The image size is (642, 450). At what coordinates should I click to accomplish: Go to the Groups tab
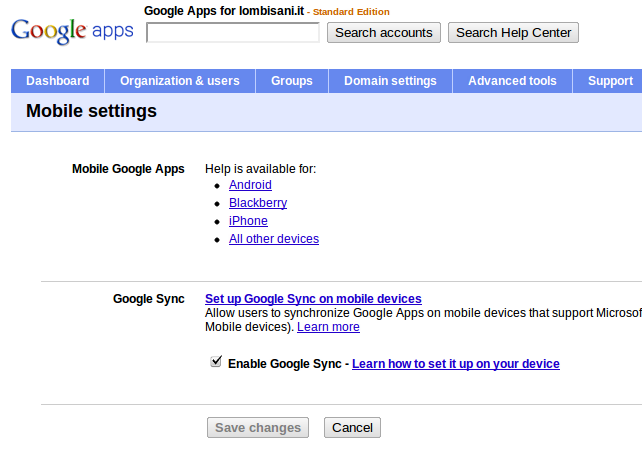[x=292, y=81]
